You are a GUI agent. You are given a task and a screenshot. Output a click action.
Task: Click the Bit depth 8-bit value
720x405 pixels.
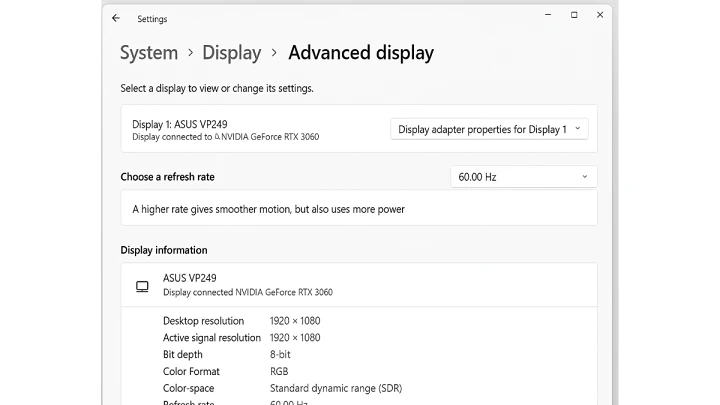tap(281, 355)
